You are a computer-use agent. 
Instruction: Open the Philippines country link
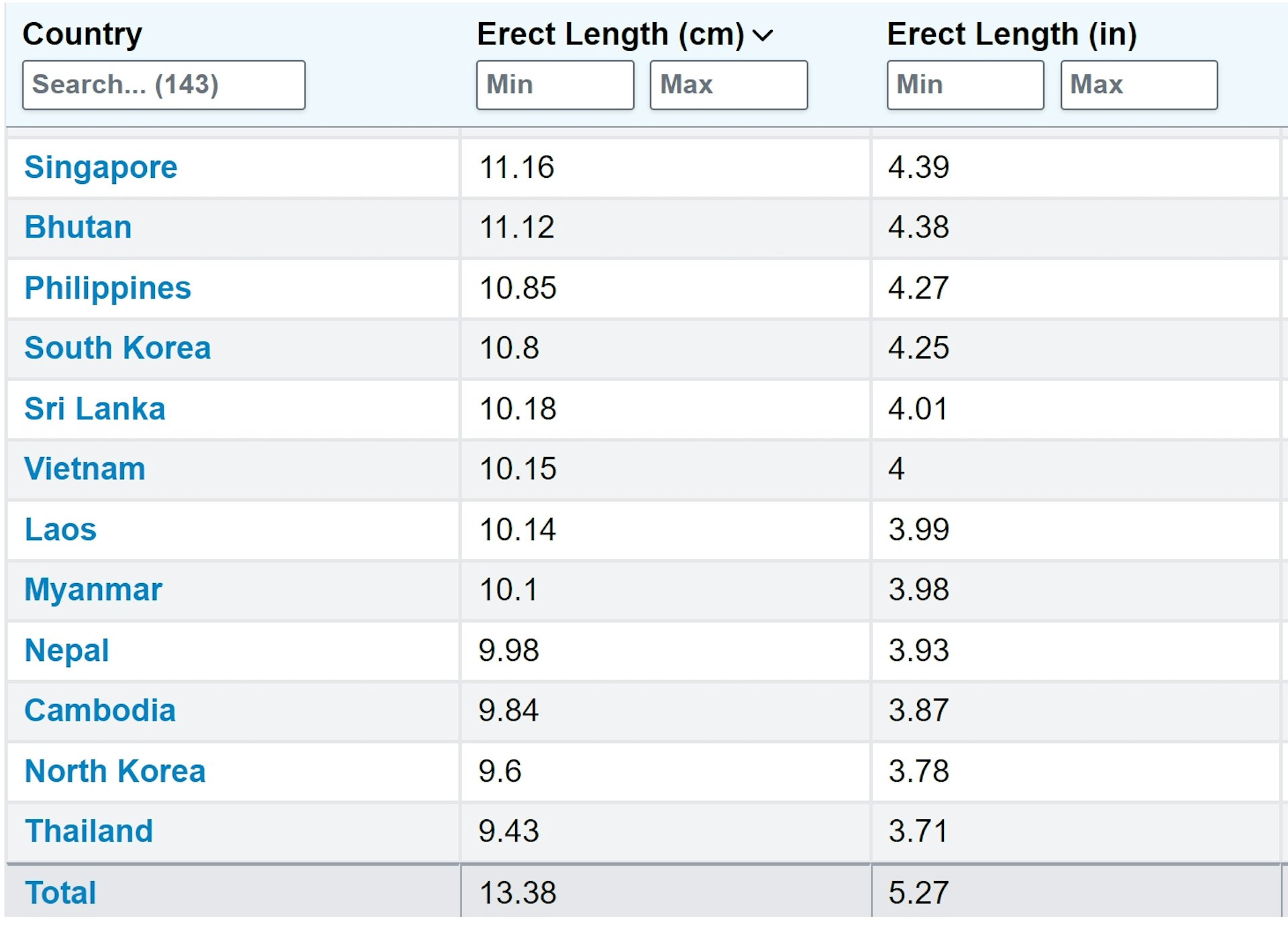pos(107,289)
